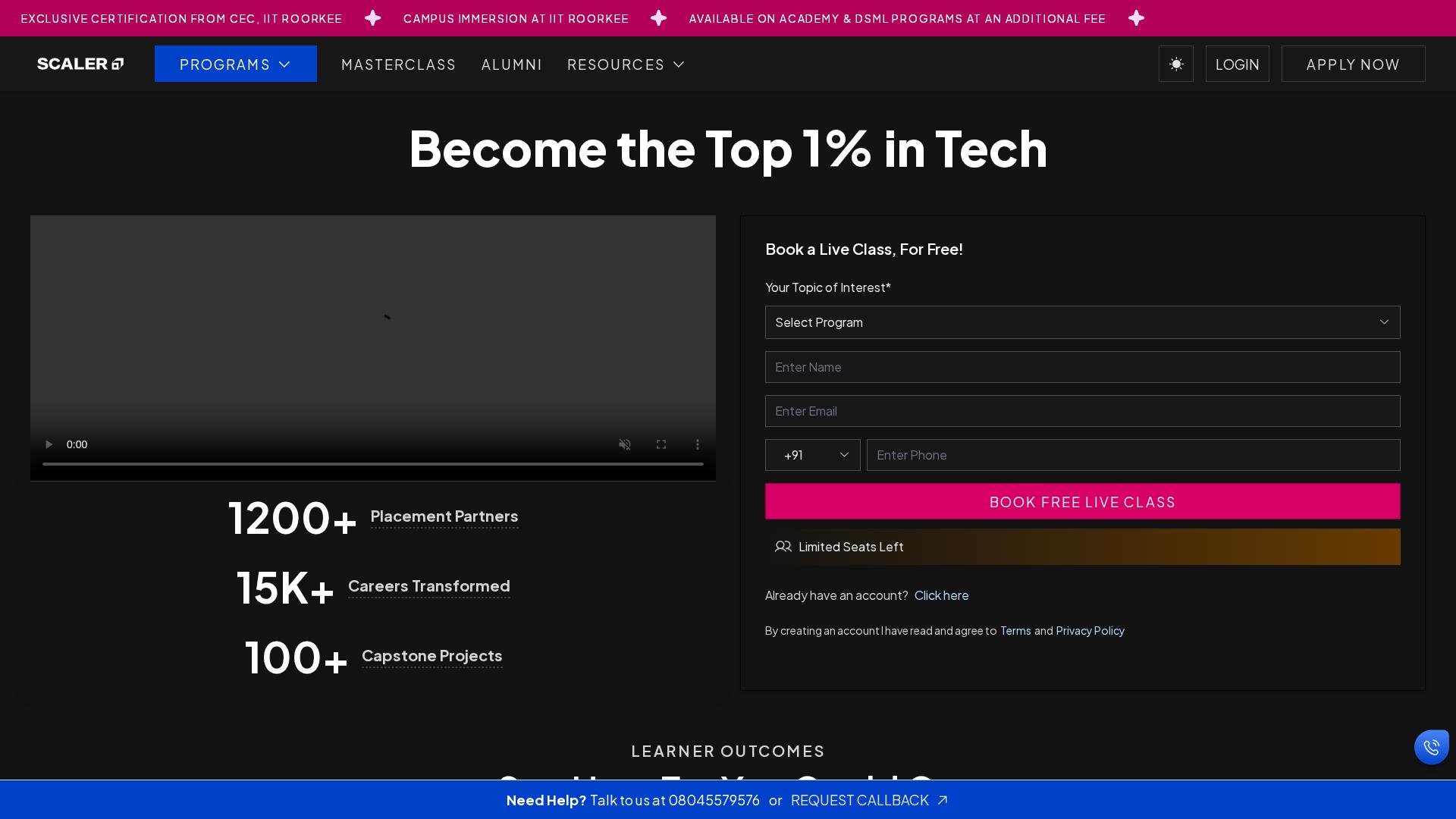
Task: Click the floating phone call icon
Action: [1432, 747]
